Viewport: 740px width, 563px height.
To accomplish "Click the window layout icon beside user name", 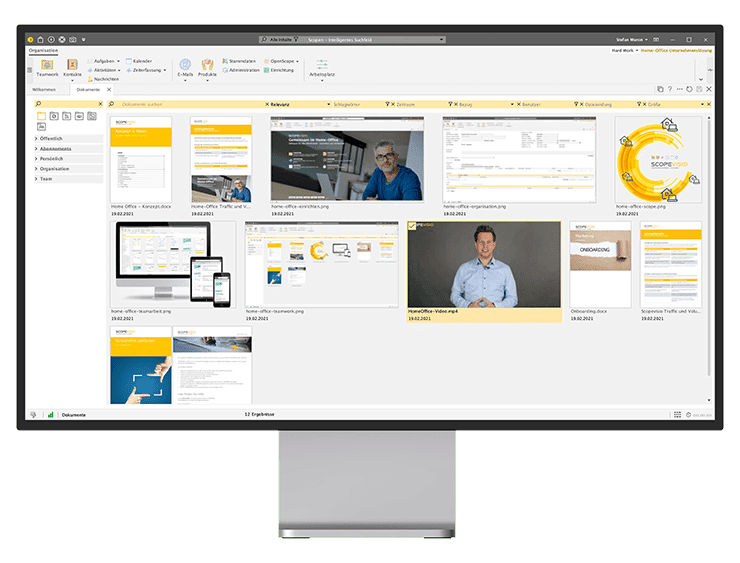I will (x=656, y=40).
